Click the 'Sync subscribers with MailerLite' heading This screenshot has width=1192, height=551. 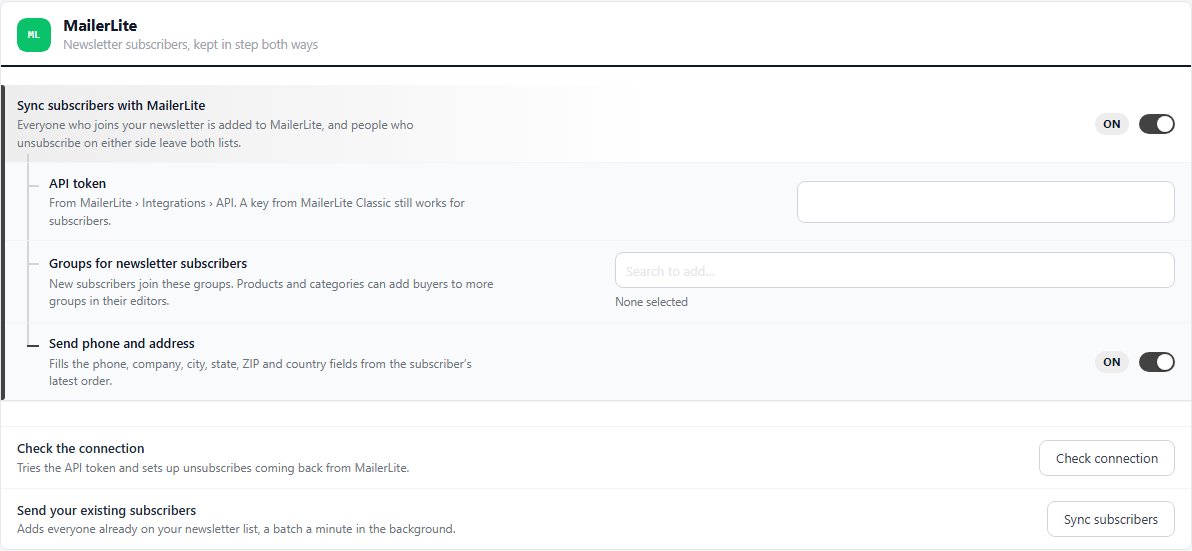click(x=111, y=106)
